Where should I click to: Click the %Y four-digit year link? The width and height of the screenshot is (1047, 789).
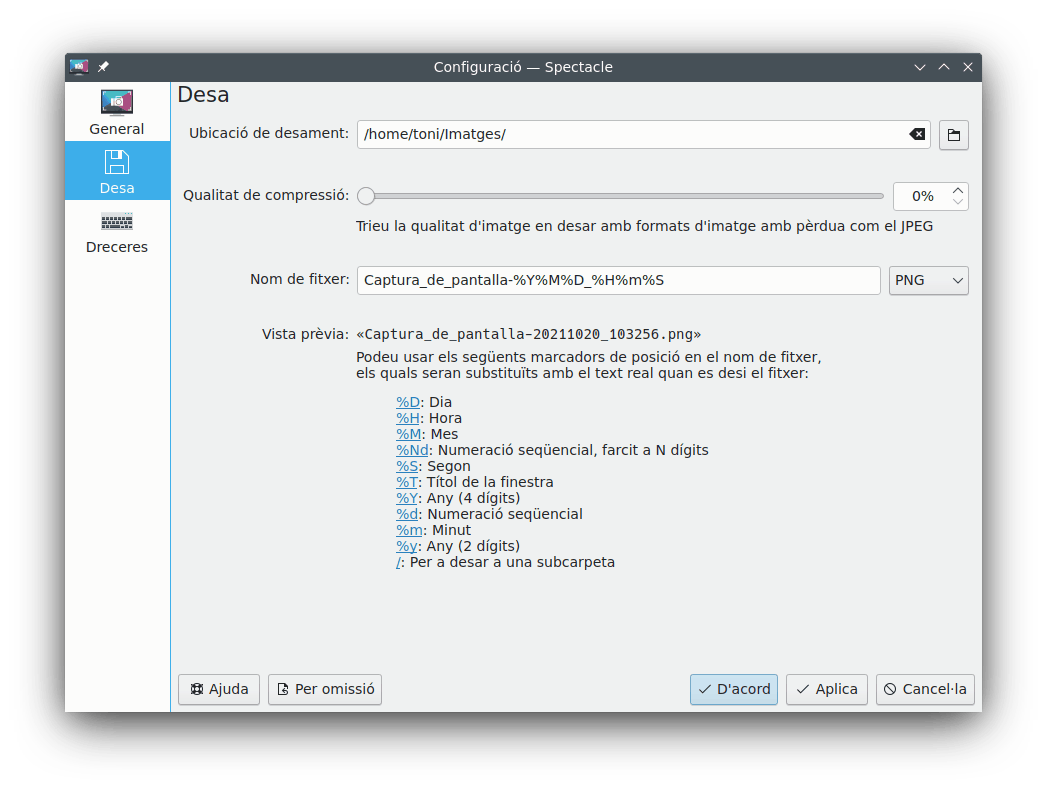click(x=407, y=498)
